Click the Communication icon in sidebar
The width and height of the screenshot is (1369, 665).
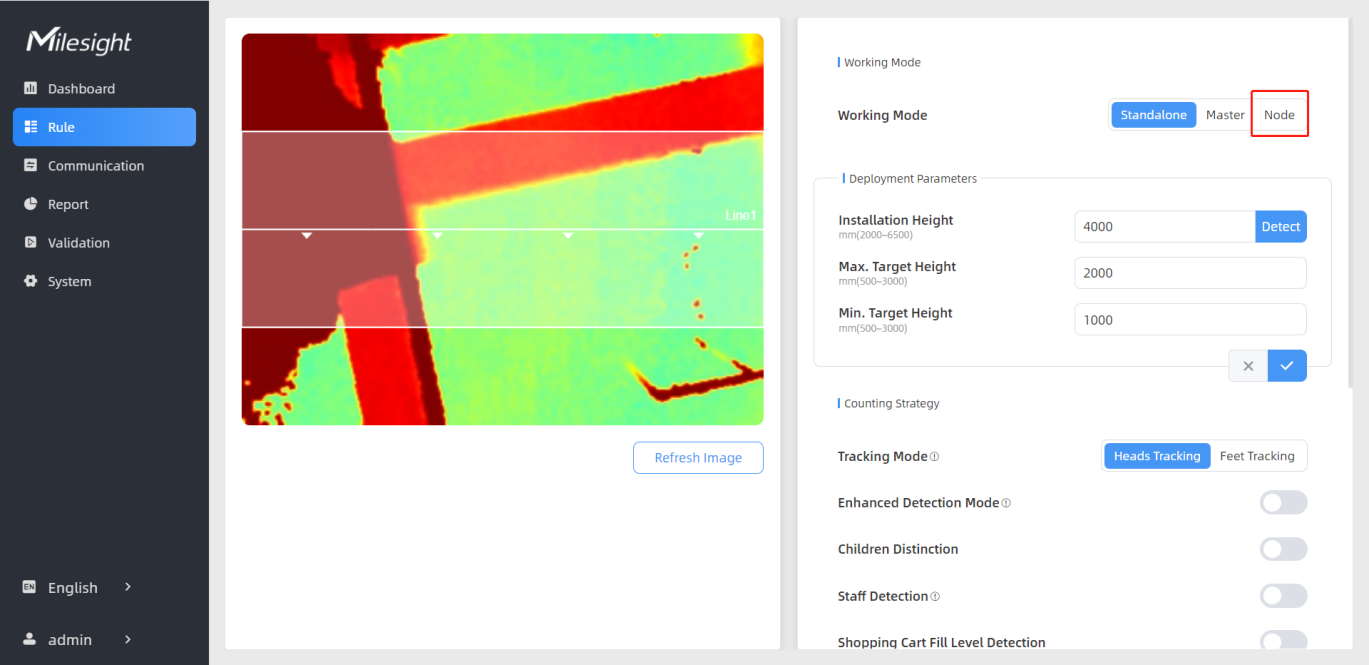coord(30,166)
